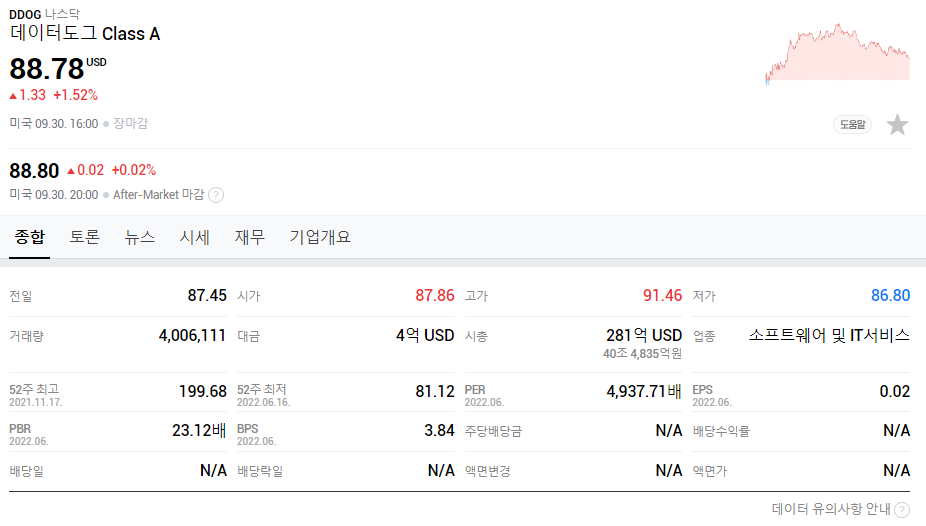
Task: Click the 2021.11.17. date under 52주 최고
Action: click(x=35, y=402)
